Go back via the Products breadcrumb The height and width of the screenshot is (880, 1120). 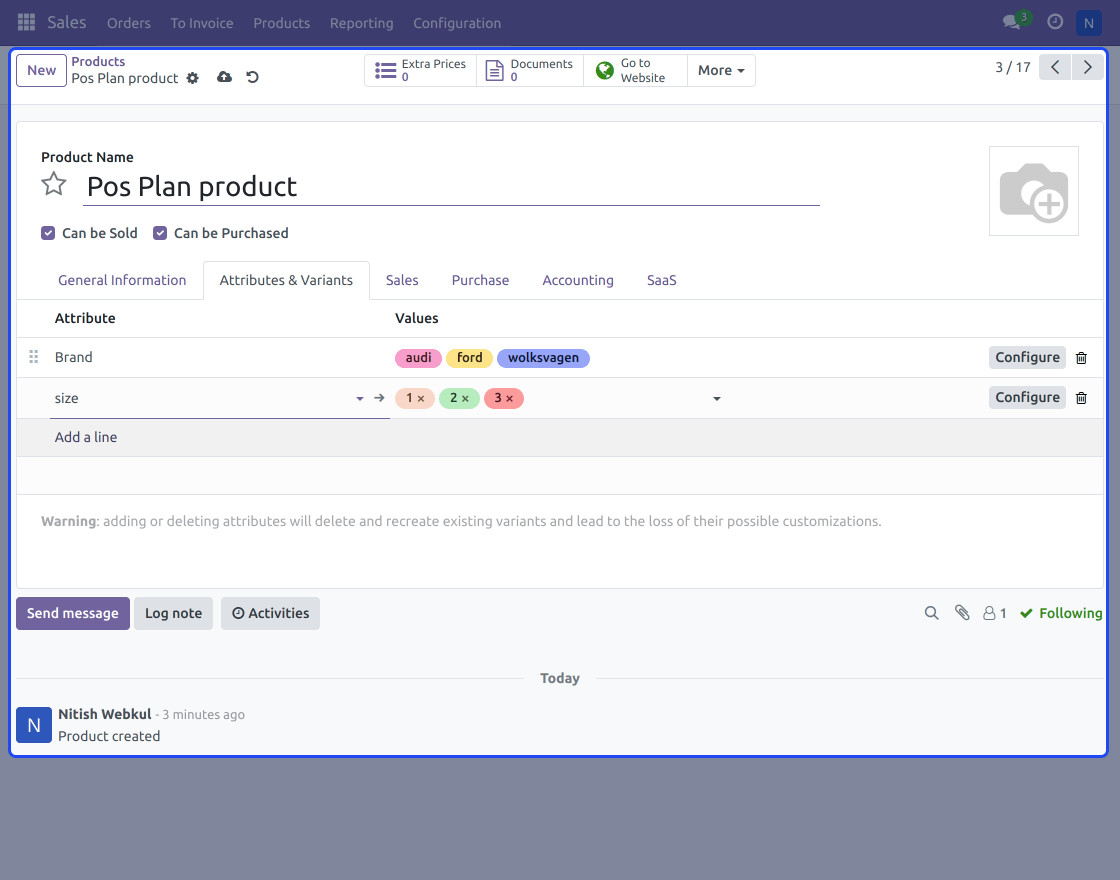point(98,61)
